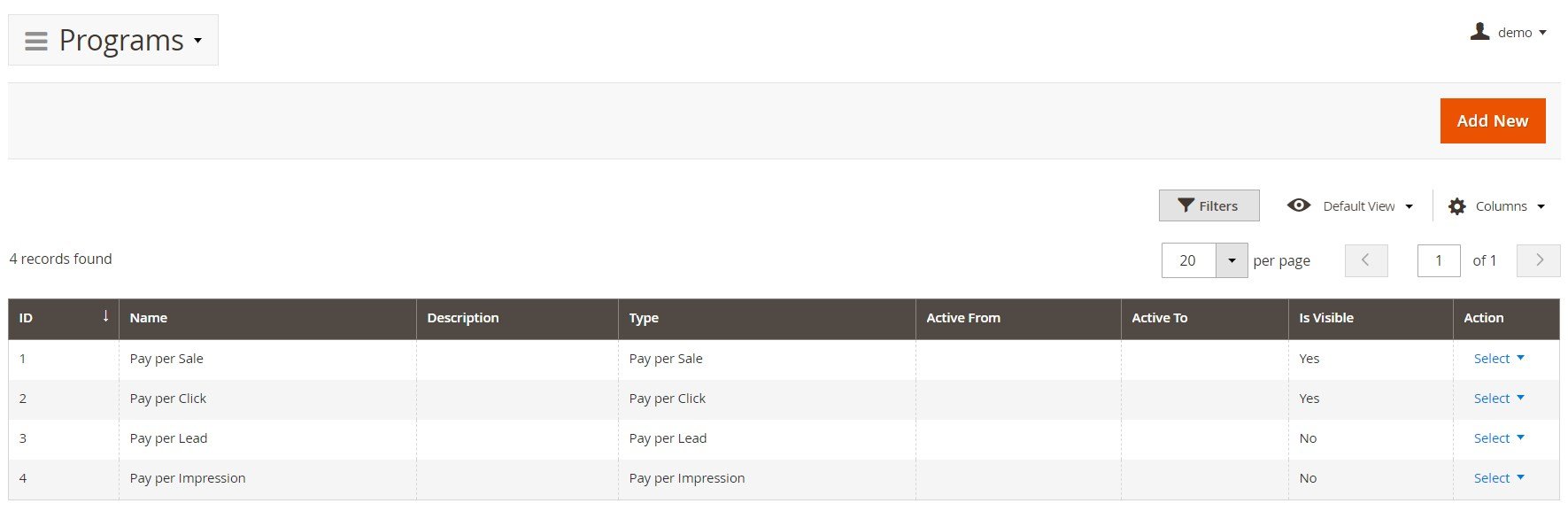
Task: Go to previous page with left chevron
Action: (x=1366, y=260)
